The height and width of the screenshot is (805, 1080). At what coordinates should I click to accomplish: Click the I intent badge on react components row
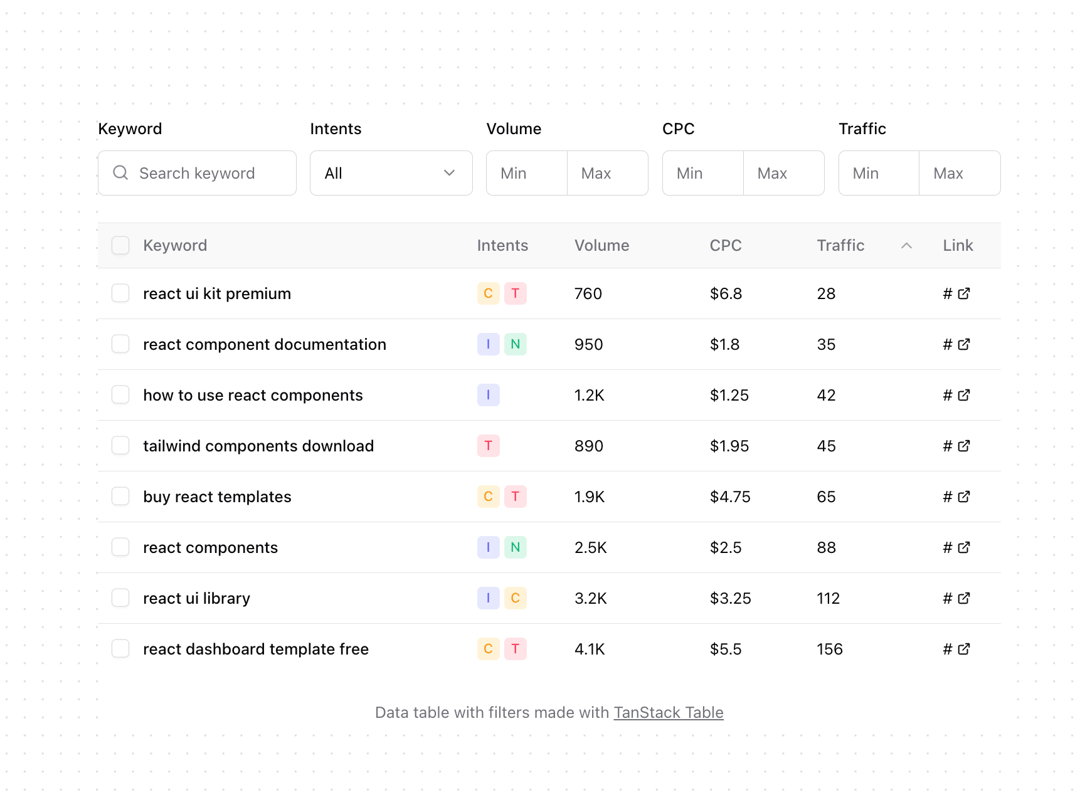(x=488, y=547)
